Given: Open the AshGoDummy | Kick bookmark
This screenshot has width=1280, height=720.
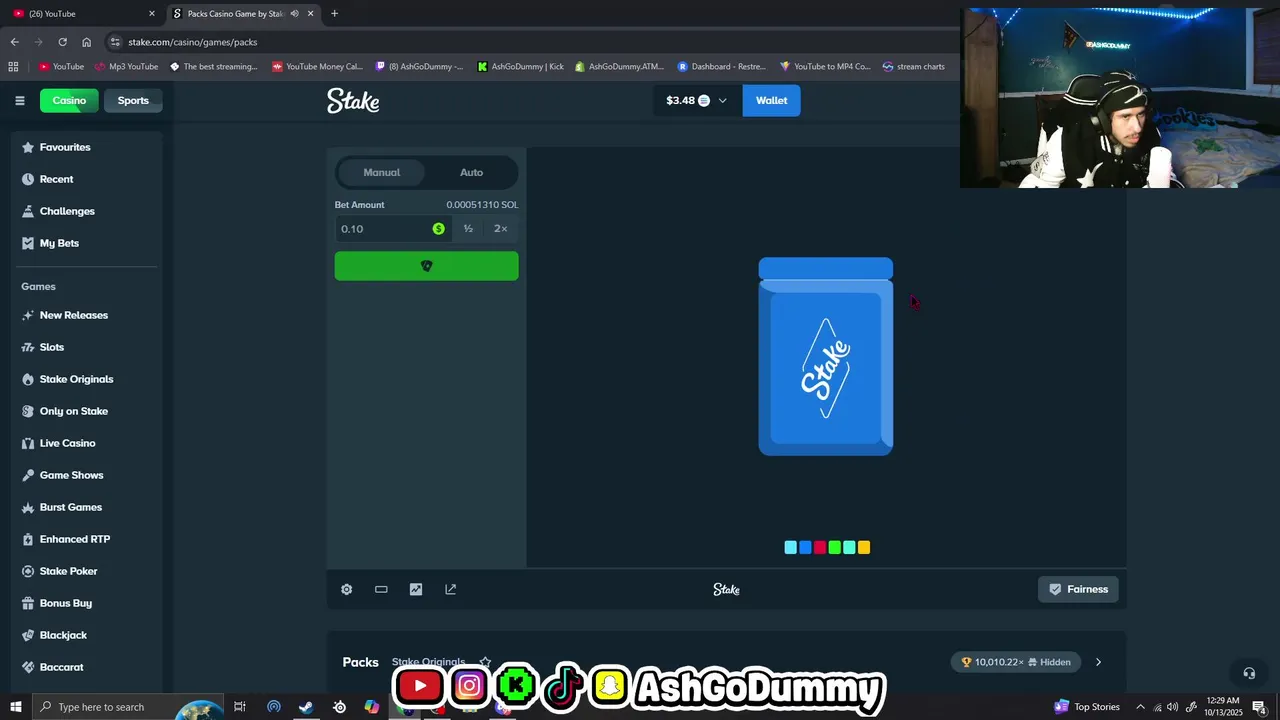Looking at the screenshot, I should [520, 67].
